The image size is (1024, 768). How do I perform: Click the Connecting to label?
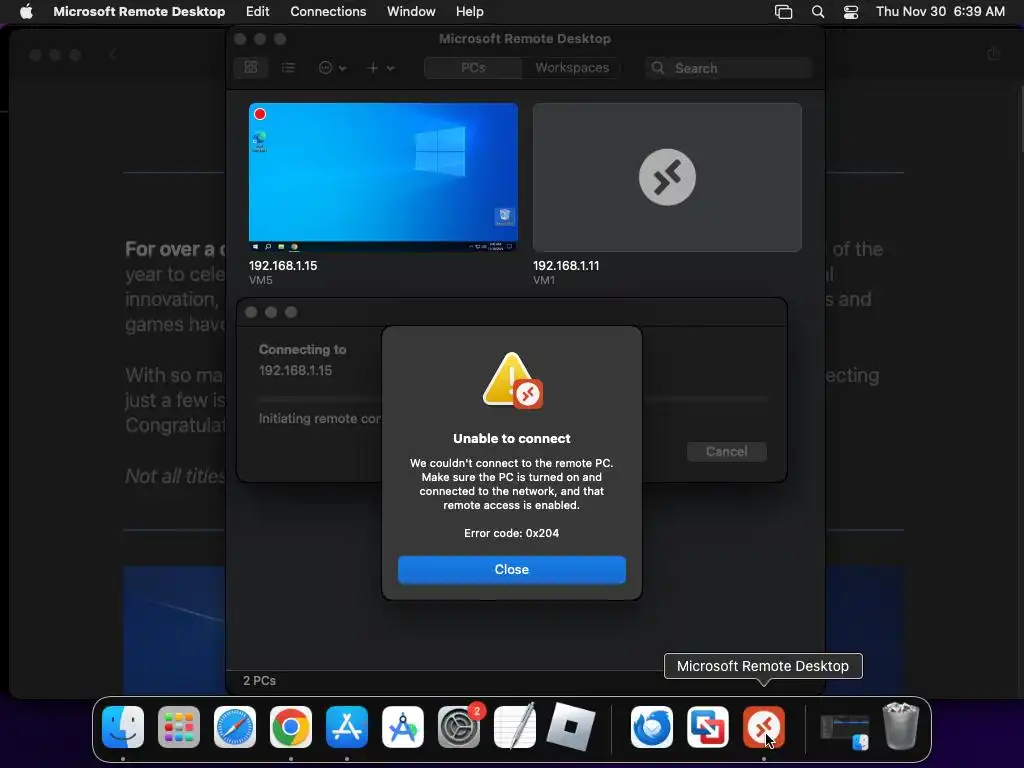[302, 349]
